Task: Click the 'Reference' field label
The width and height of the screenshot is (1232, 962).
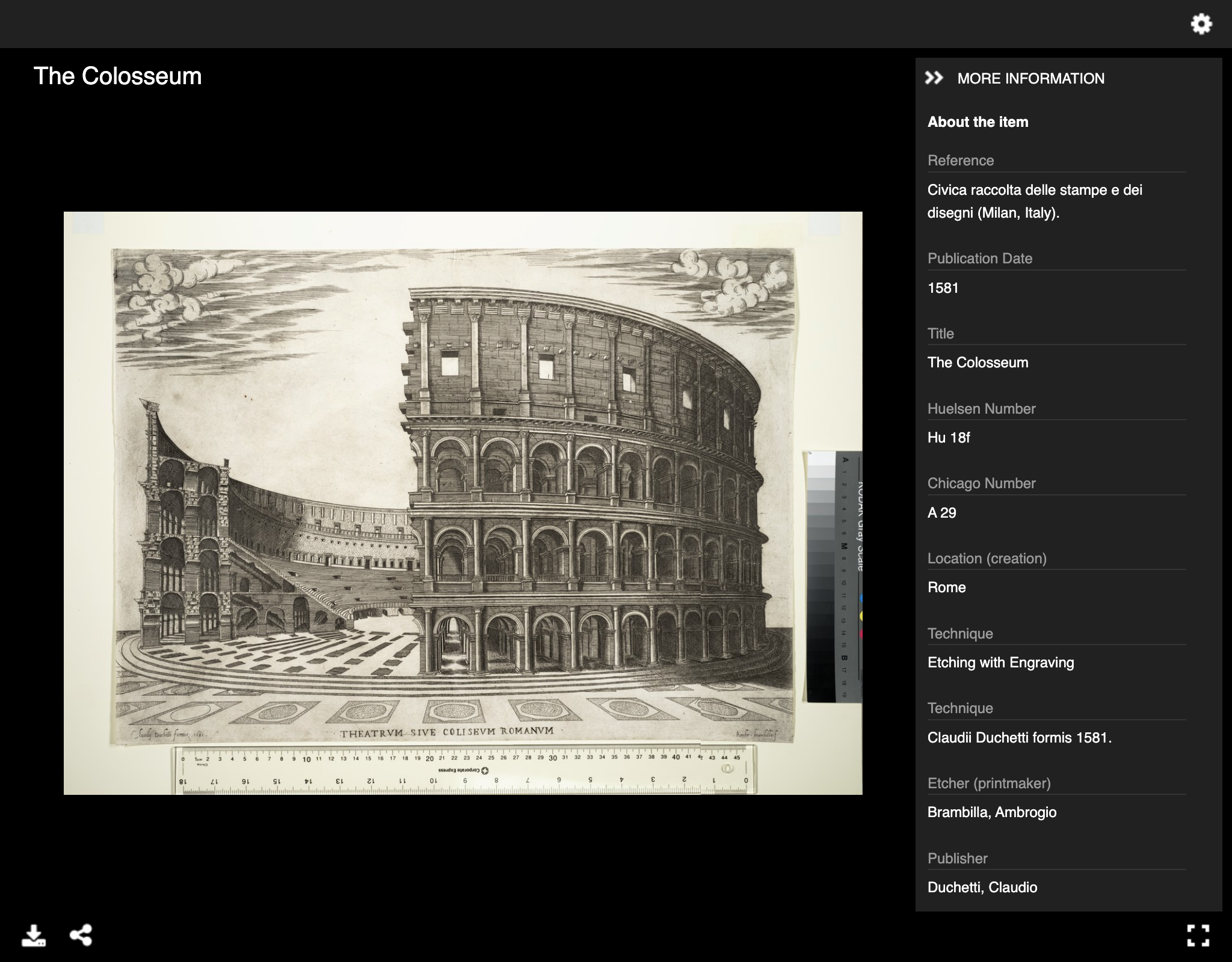Action: click(x=960, y=161)
